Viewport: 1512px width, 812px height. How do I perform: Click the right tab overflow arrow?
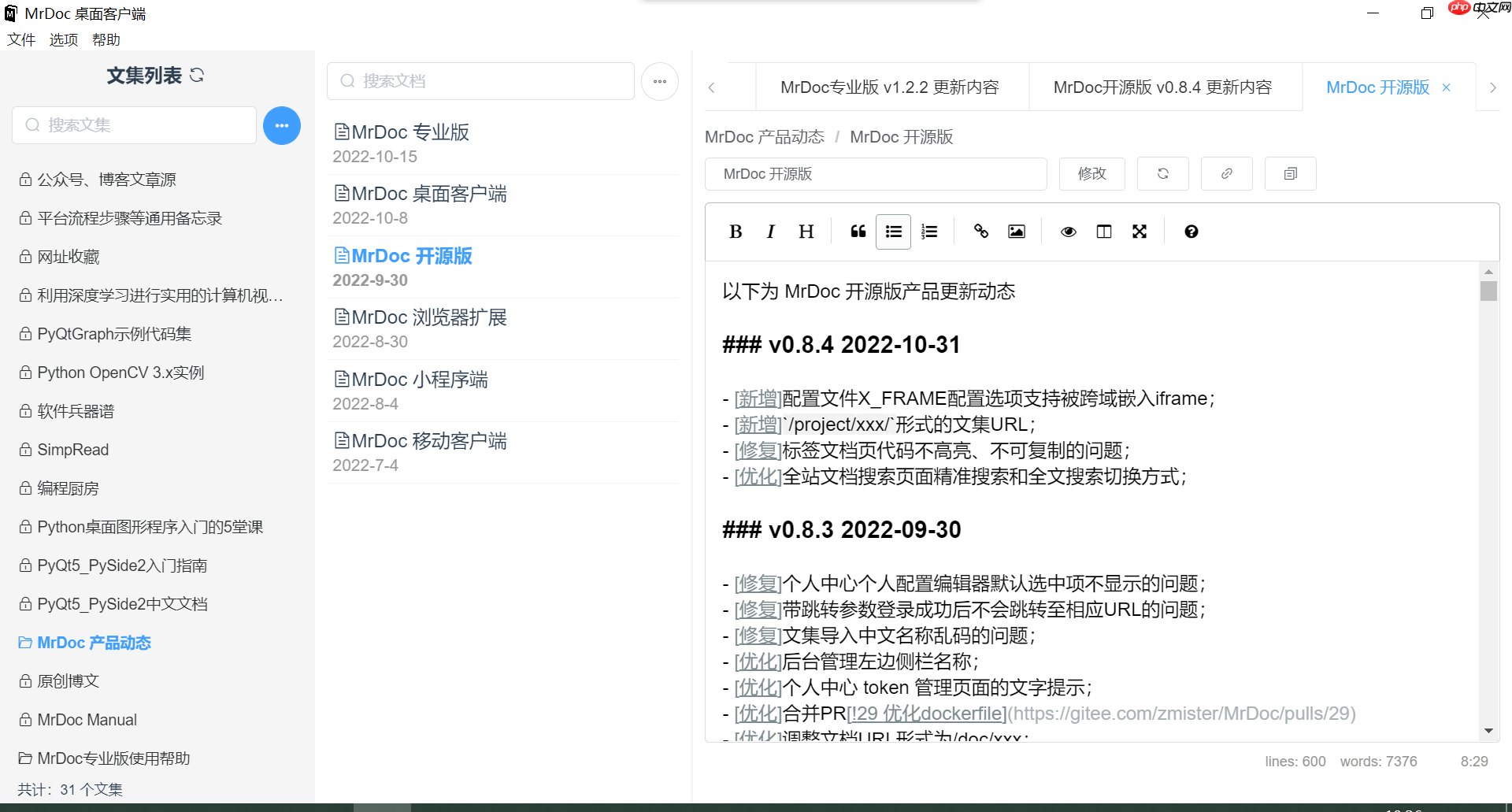pyautogui.click(x=1493, y=87)
